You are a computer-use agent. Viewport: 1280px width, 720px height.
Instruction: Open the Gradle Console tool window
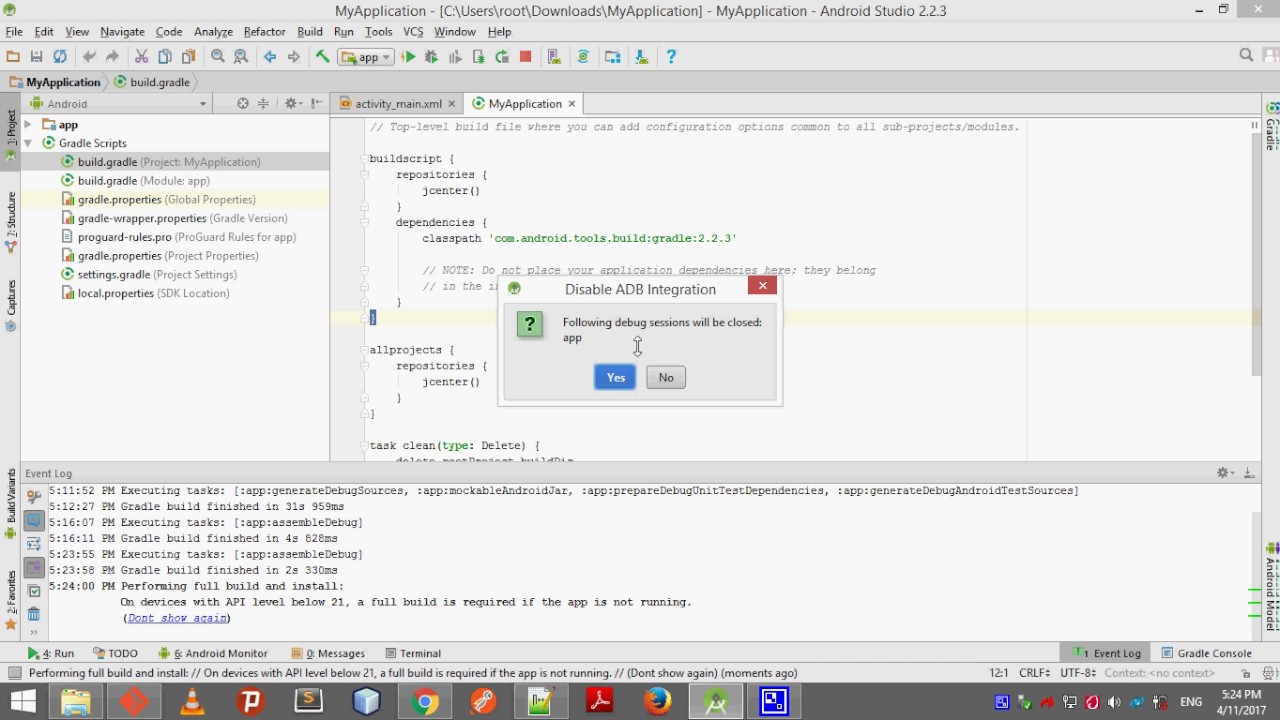1207,653
